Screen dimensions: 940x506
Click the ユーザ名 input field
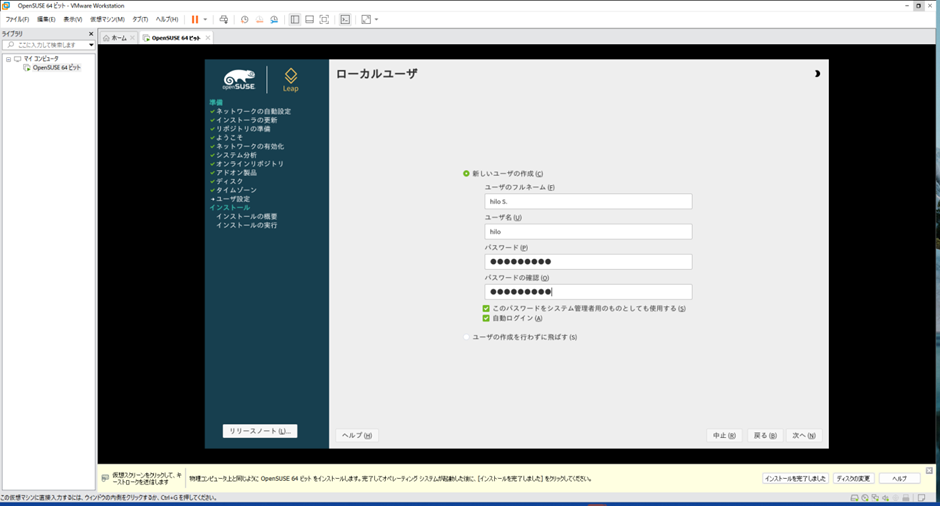[588, 232]
